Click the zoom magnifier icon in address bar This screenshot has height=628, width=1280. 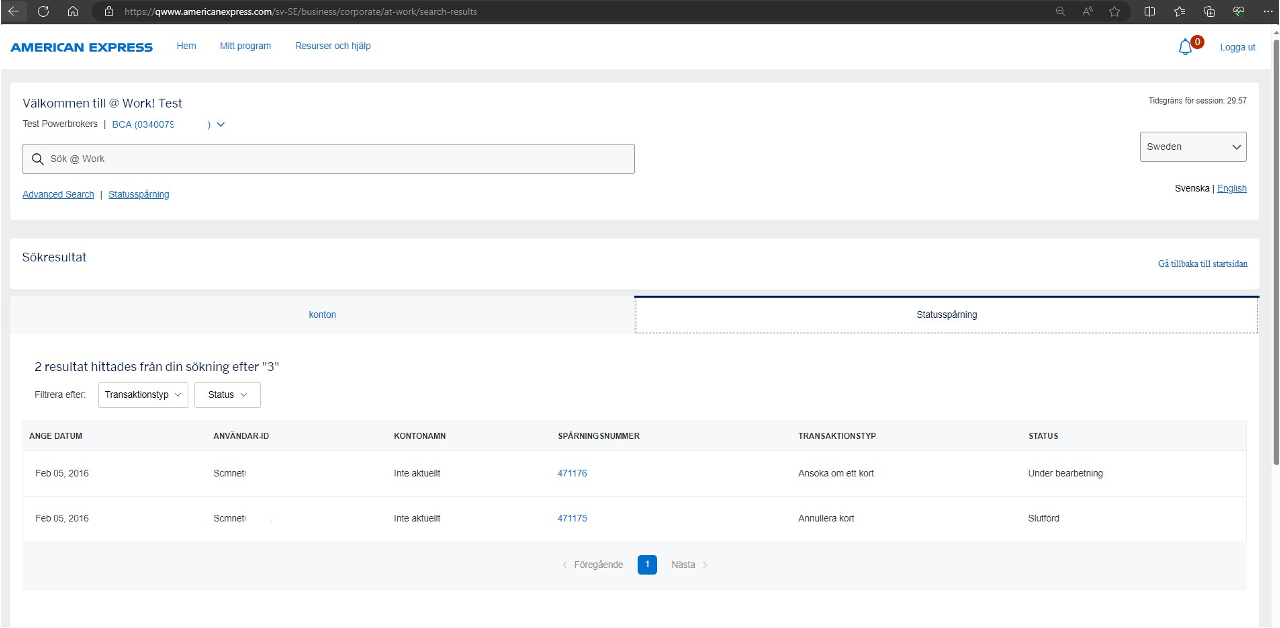[x=1060, y=11]
